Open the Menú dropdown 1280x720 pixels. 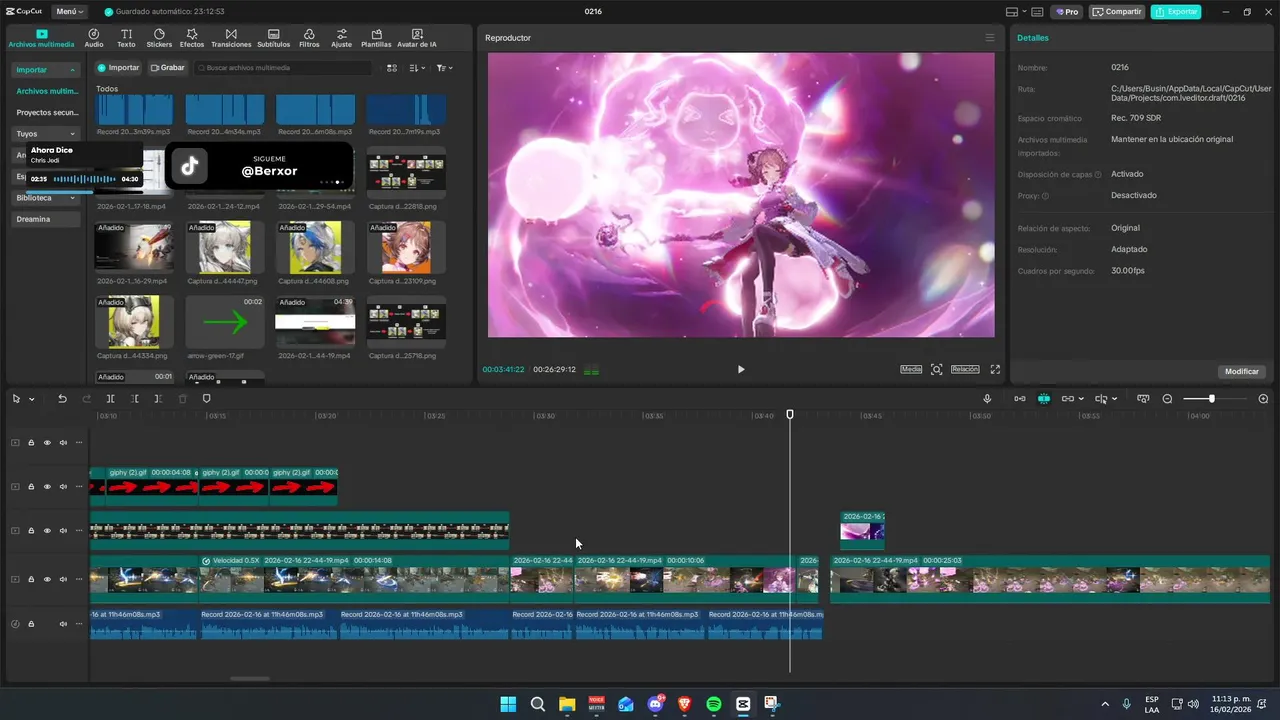coord(69,12)
